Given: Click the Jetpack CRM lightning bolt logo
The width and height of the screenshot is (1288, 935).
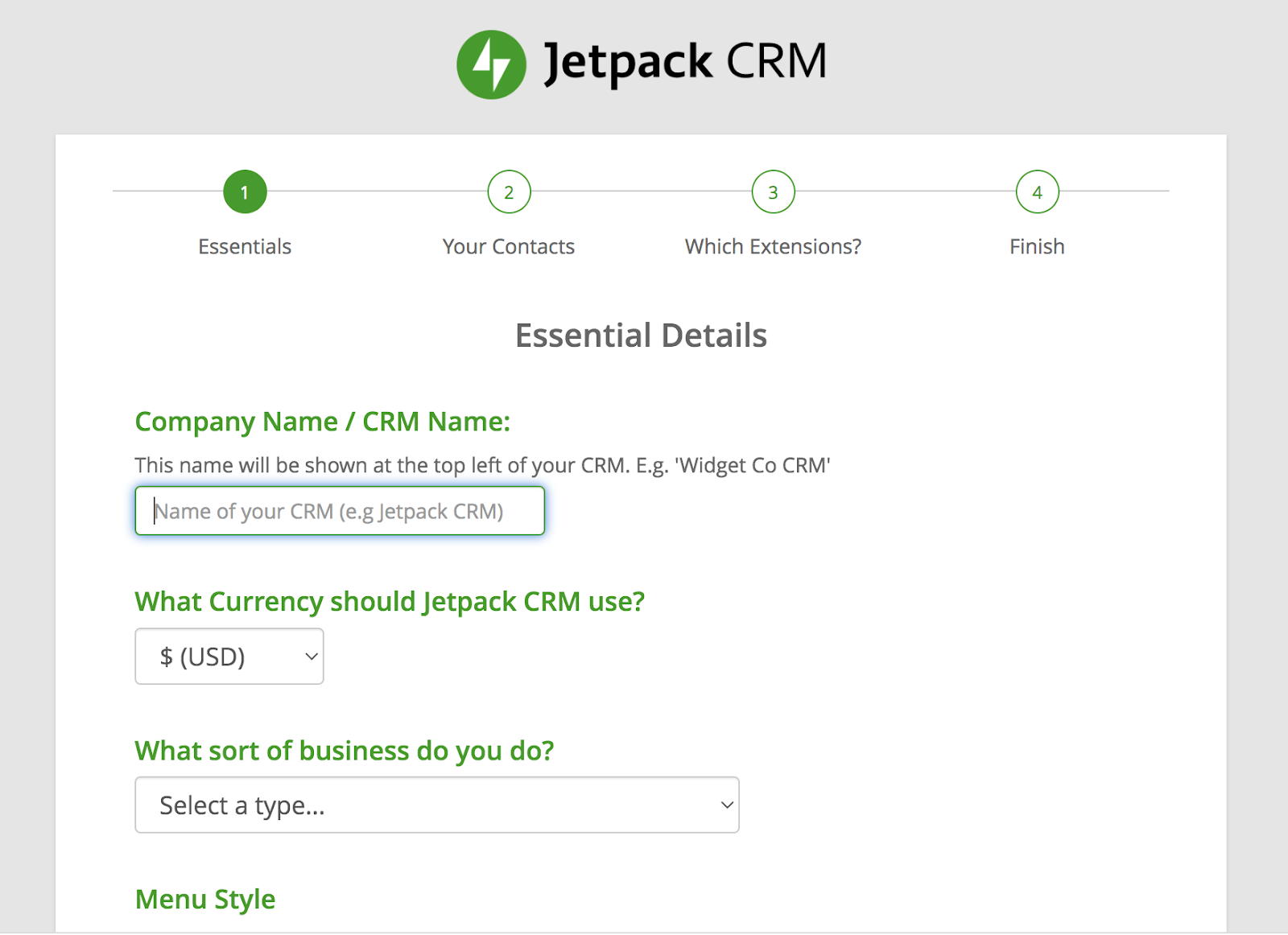Looking at the screenshot, I should (491, 64).
